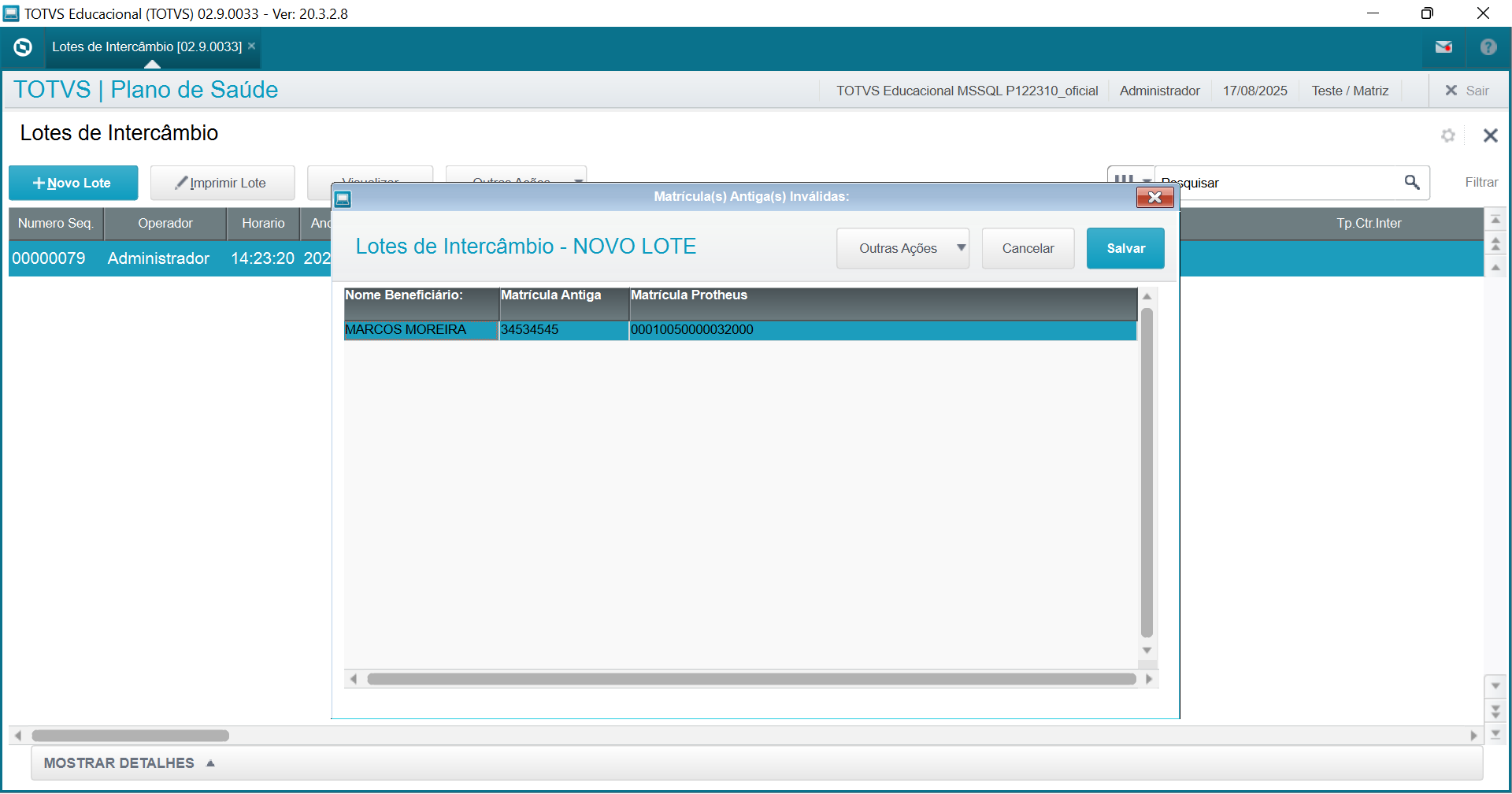Open the help question mark icon
This screenshot has width=1512, height=794.
pos(1488,47)
